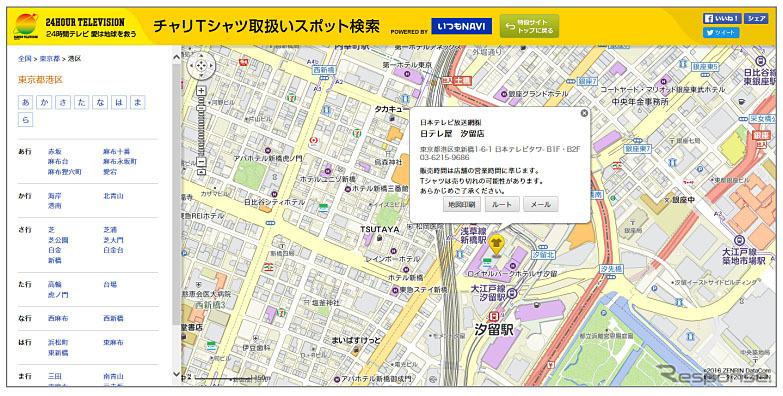This screenshot has height=396, width=783.
Task: Pan the map right with the compass arrow
Action: (210, 65)
